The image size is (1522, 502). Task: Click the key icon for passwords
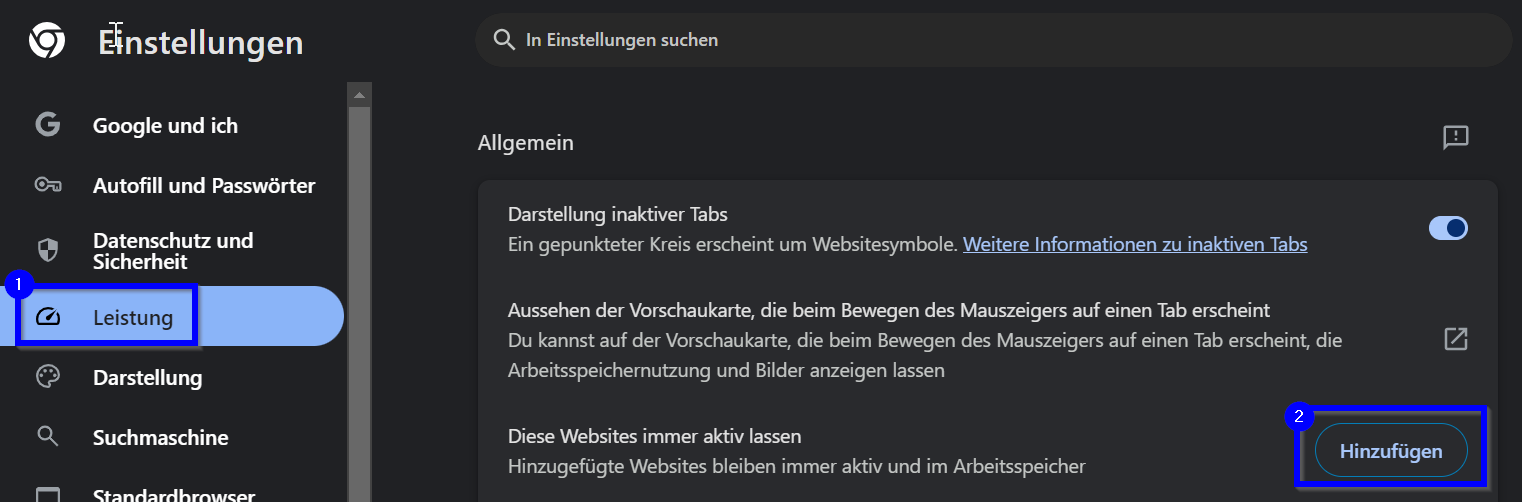click(47, 185)
